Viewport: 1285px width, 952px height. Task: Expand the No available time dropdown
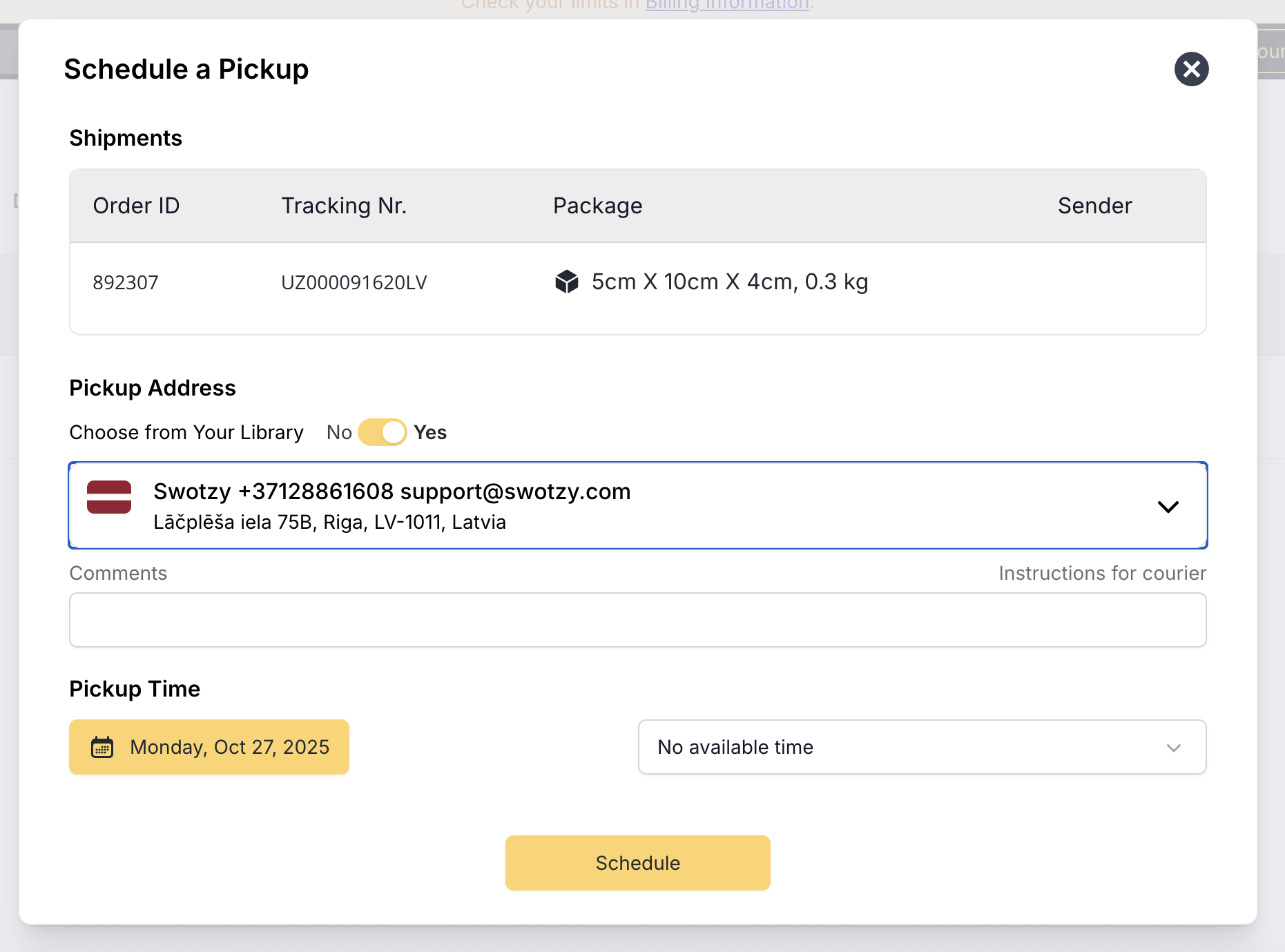tap(922, 747)
